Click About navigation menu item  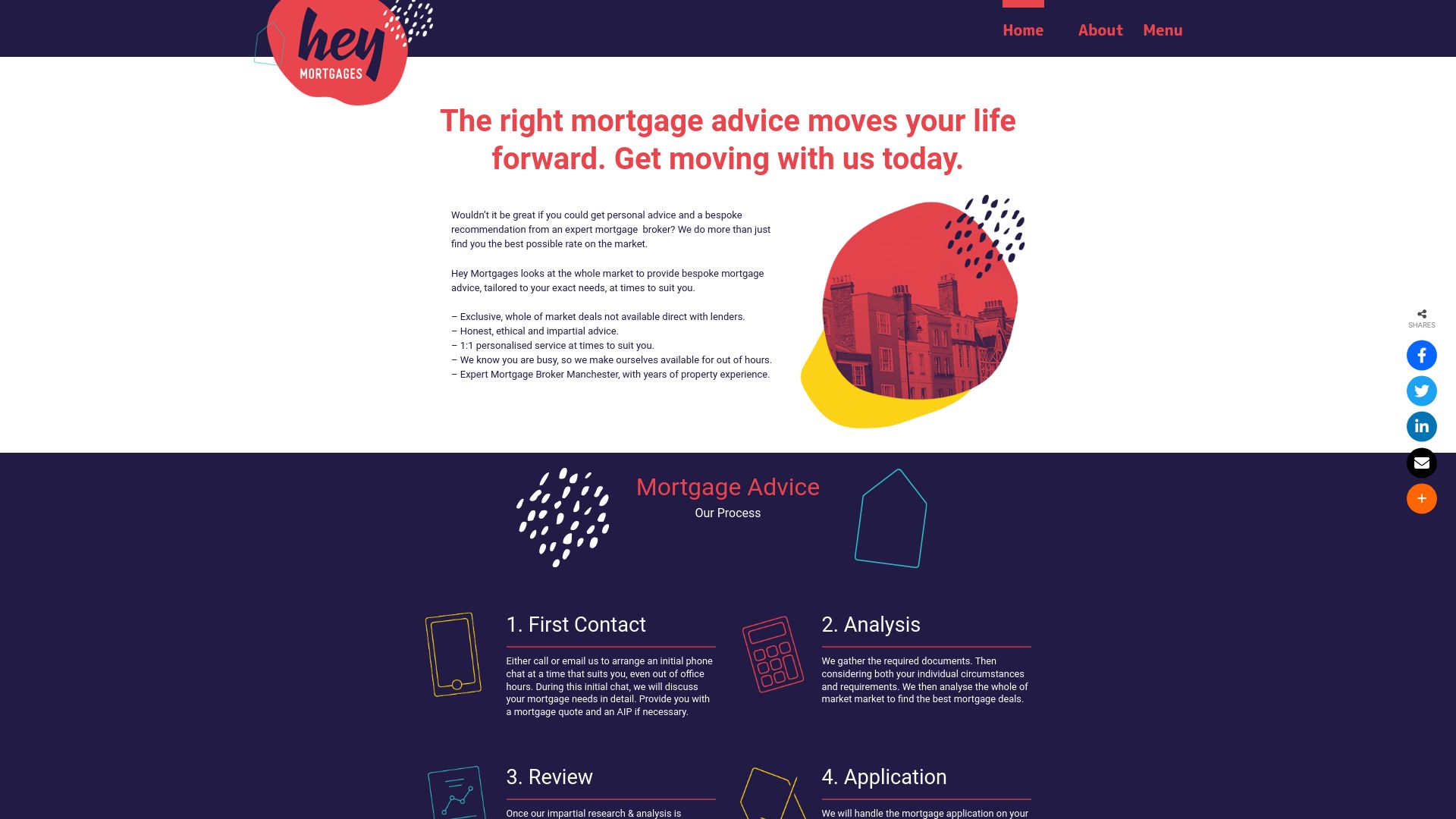point(1100,30)
